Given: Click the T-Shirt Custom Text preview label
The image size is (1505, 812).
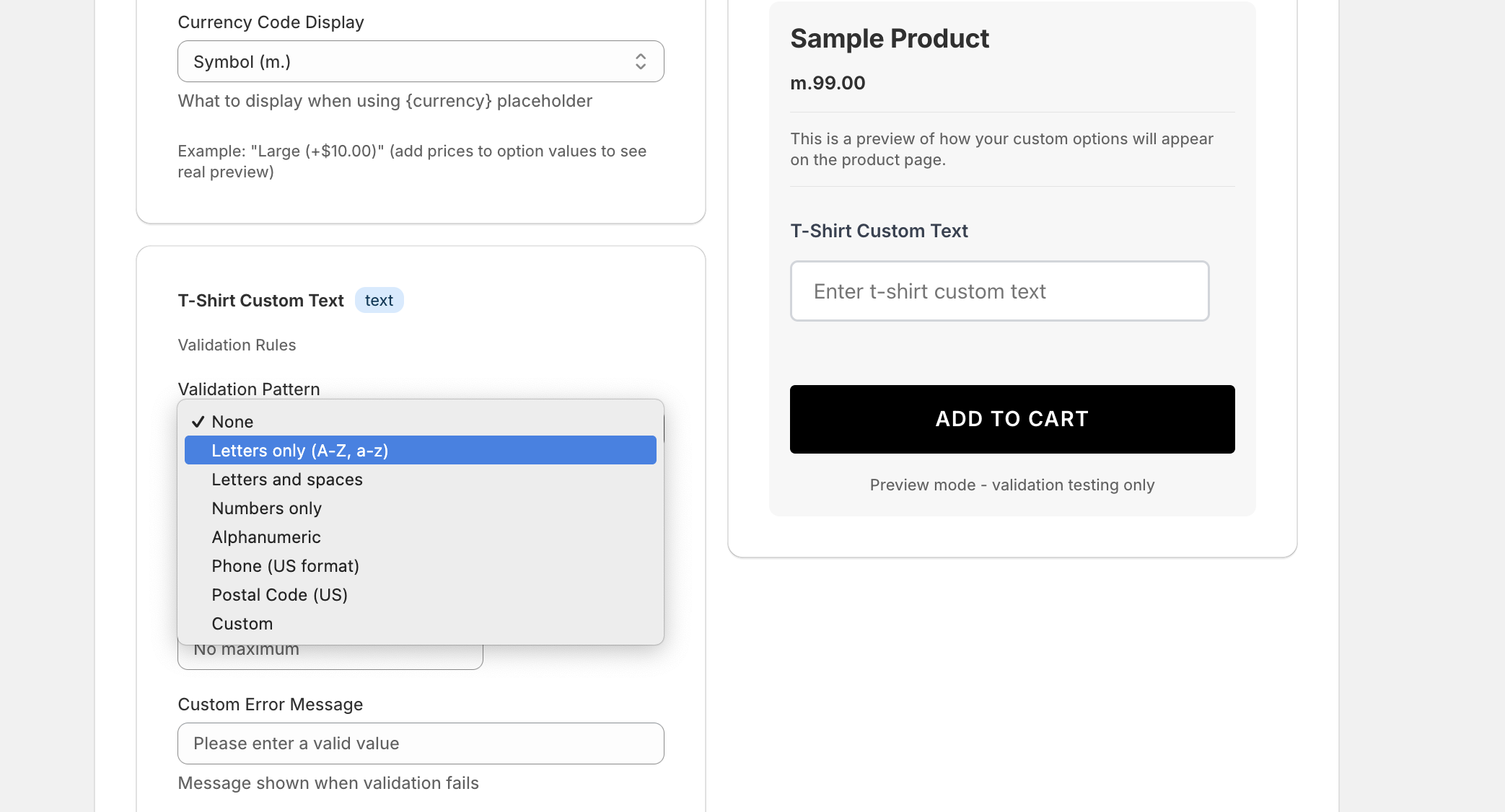Looking at the screenshot, I should coord(879,231).
